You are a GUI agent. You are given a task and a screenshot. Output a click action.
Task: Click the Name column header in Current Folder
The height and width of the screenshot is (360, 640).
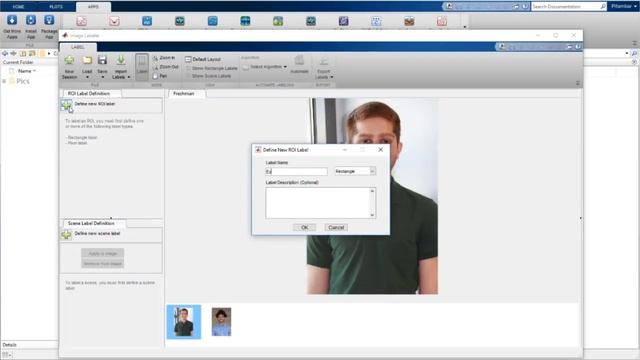pos(27,71)
